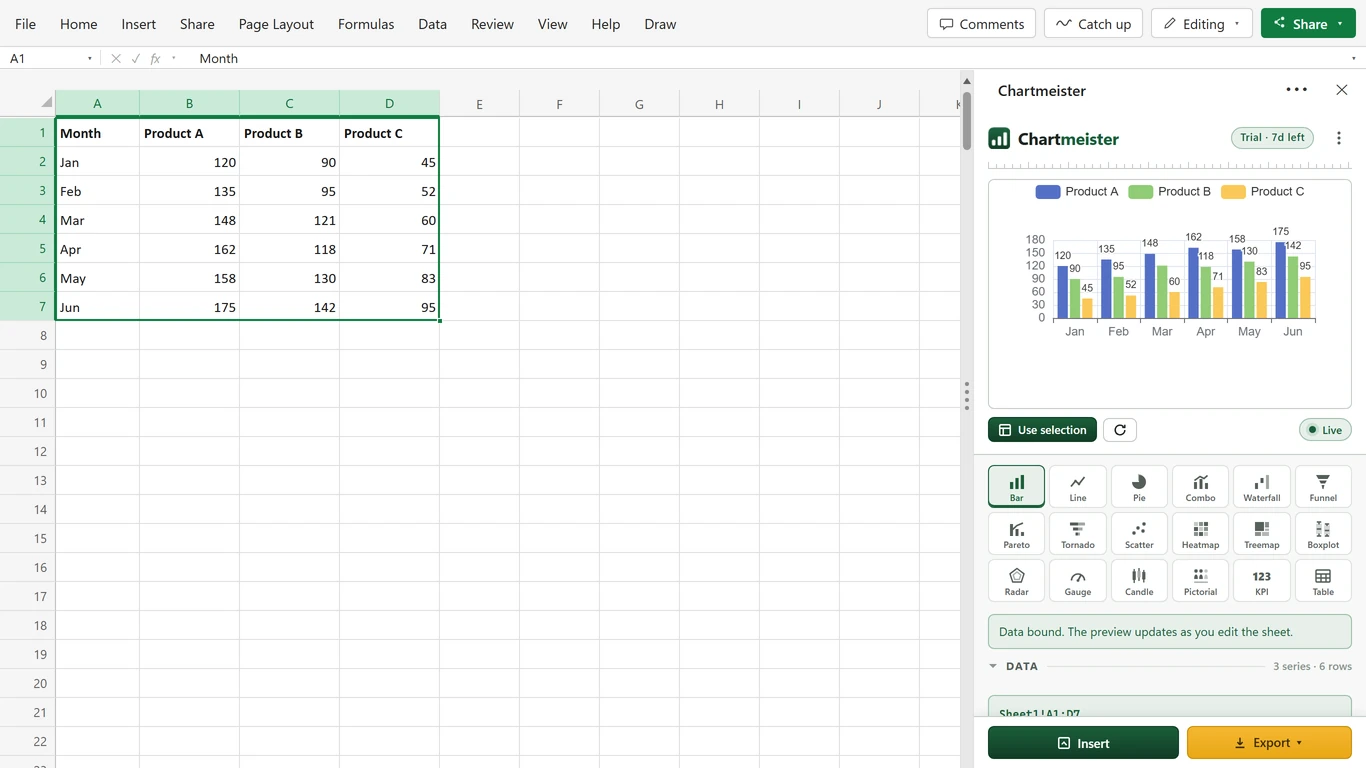Screen dimensions: 1366x768
Task: Select the Radar chart type
Action: point(1016,581)
